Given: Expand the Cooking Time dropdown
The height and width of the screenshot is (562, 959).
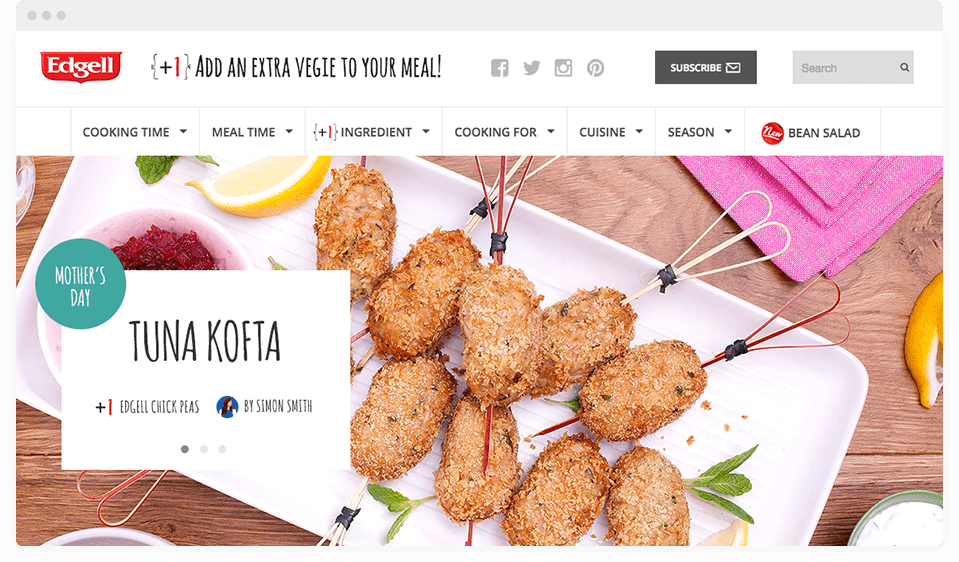Looking at the screenshot, I should [x=135, y=132].
